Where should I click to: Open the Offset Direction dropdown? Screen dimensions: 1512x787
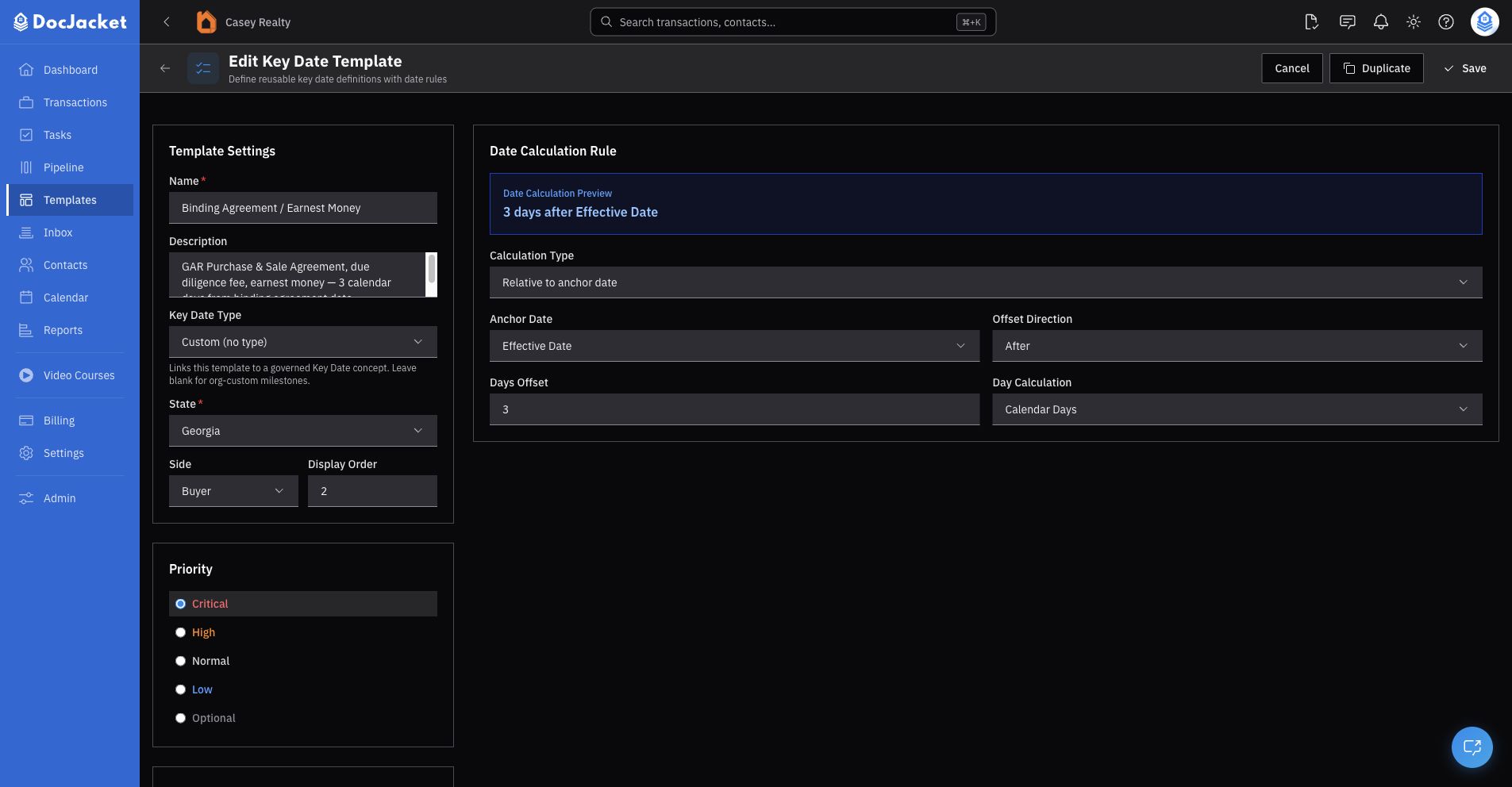point(1237,346)
